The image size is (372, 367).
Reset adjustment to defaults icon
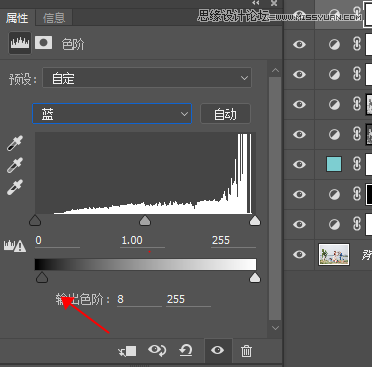tap(186, 351)
